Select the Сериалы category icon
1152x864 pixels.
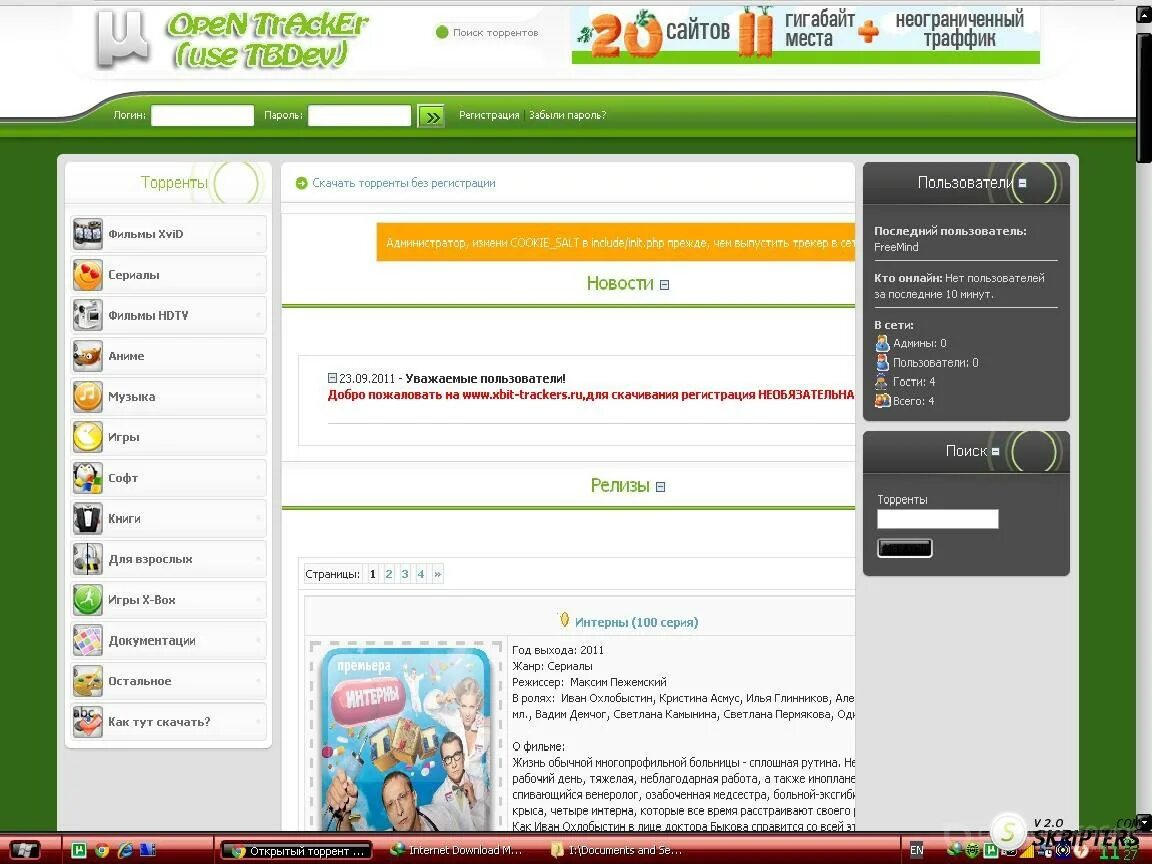[x=87, y=274]
